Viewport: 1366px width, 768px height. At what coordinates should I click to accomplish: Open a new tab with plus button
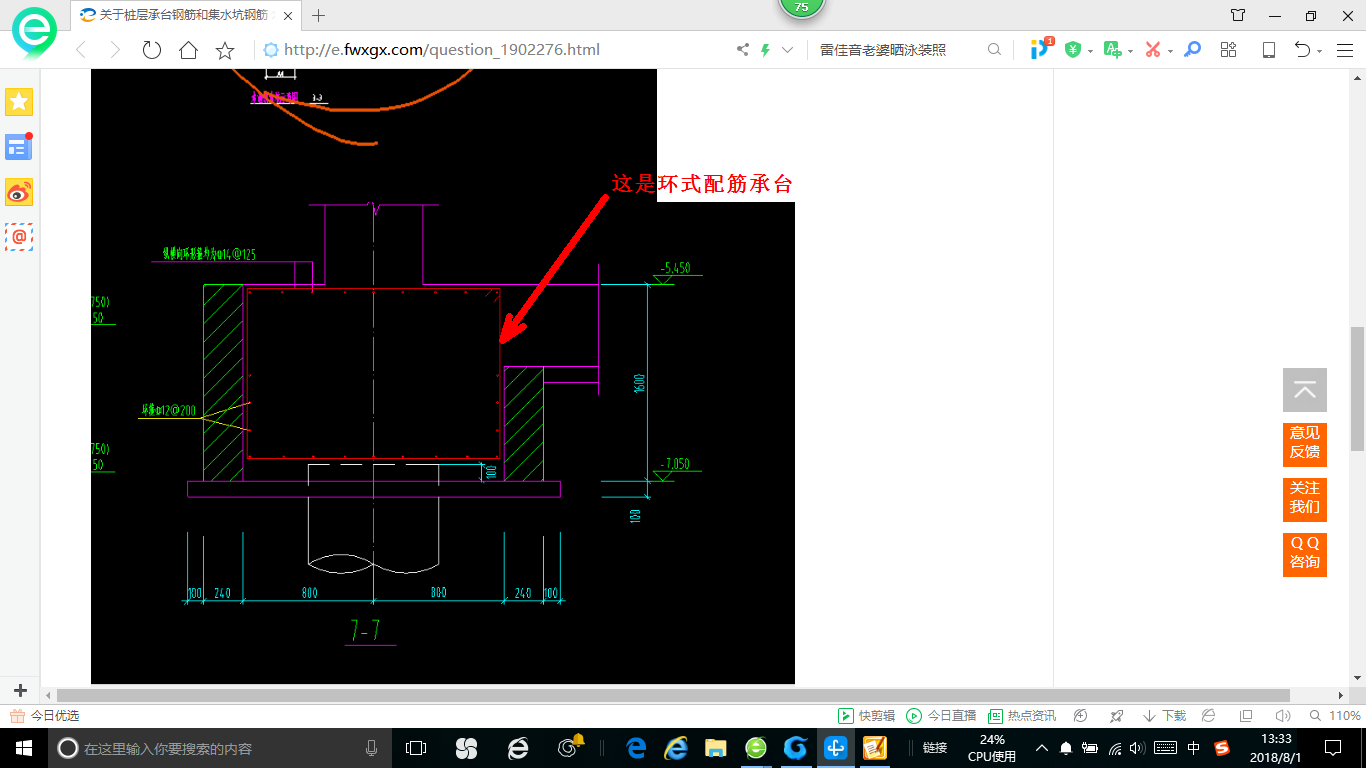point(319,15)
